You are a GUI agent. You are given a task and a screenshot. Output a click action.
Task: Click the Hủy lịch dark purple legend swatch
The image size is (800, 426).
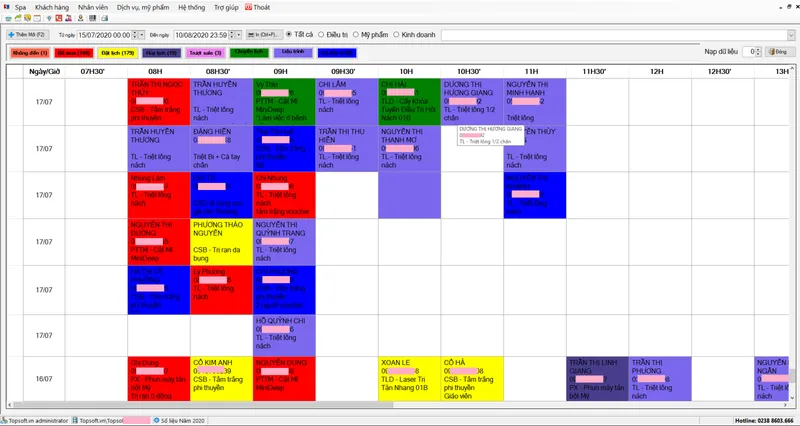tap(161, 53)
